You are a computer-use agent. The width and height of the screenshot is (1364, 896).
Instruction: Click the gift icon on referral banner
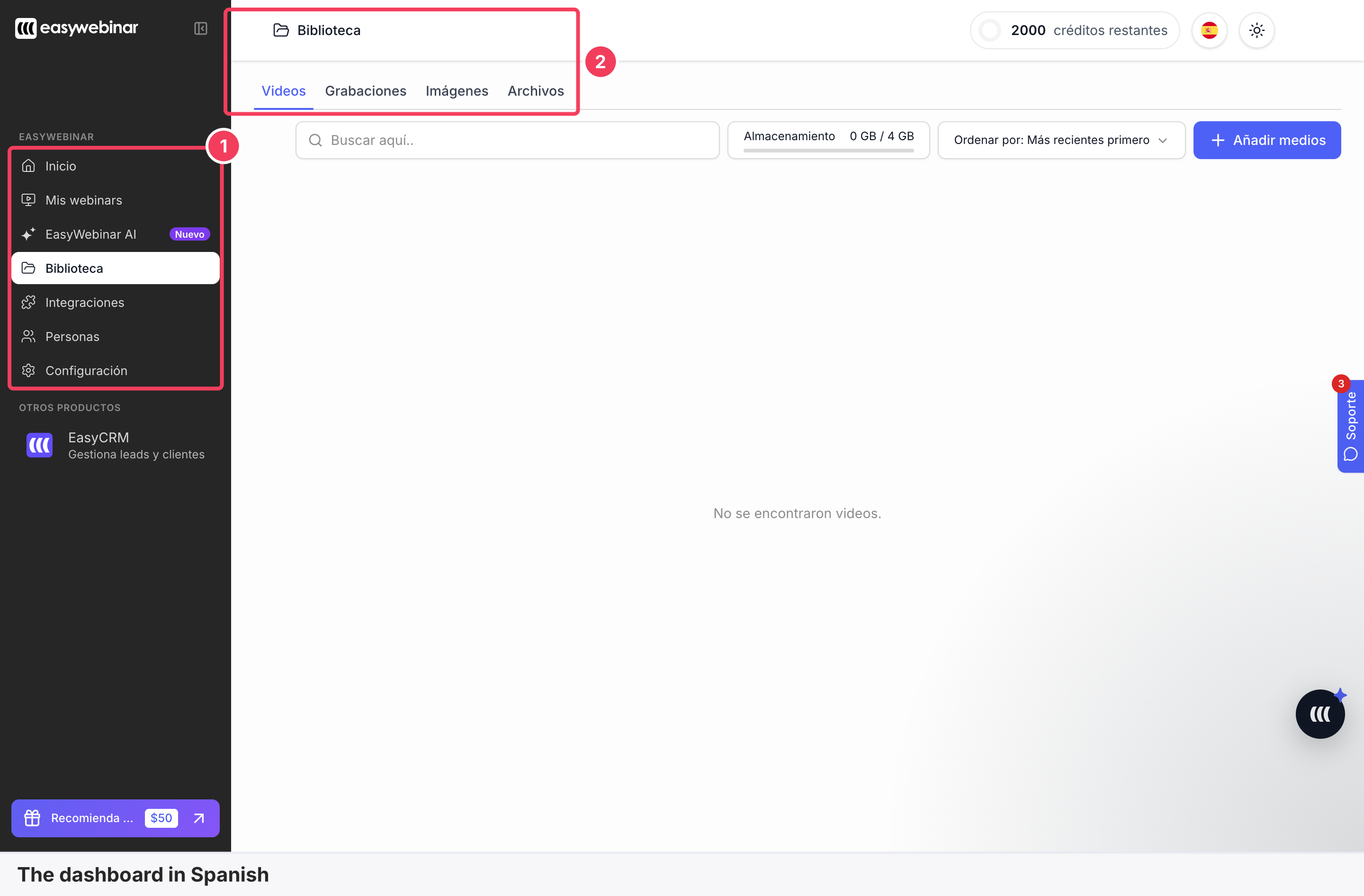pyautogui.click(x=32, y=818)
